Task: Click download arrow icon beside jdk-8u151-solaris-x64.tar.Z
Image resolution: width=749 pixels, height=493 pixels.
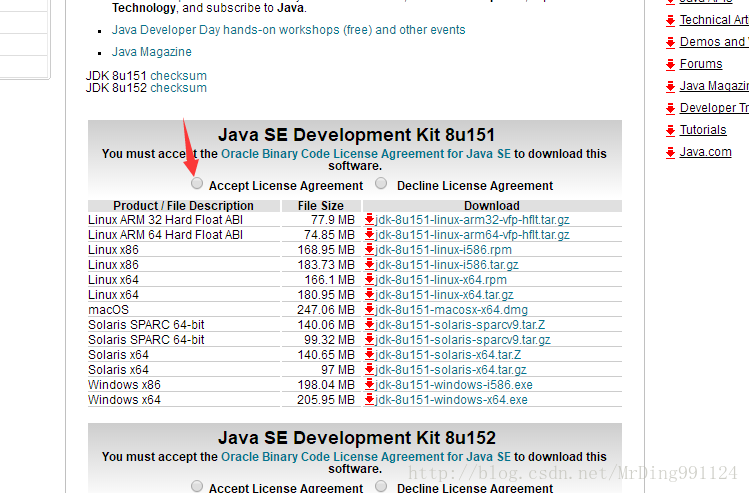Action: pos(369,354)
